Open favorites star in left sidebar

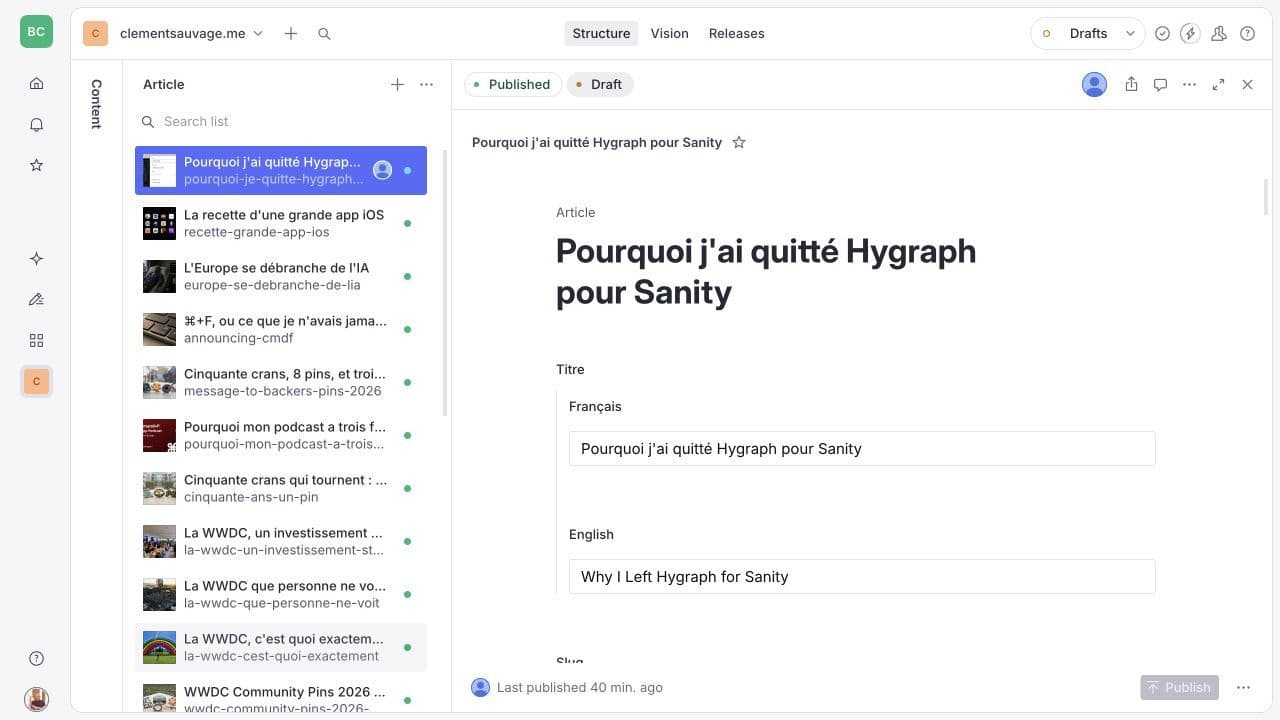click(x=36, y=165)
